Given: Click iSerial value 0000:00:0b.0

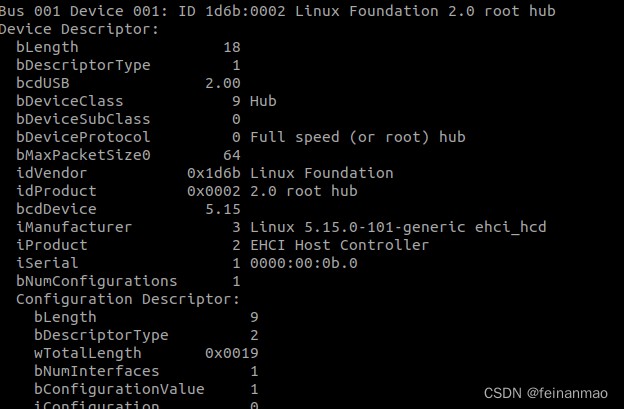Looking at the screenshot, I should click(304, 263).
